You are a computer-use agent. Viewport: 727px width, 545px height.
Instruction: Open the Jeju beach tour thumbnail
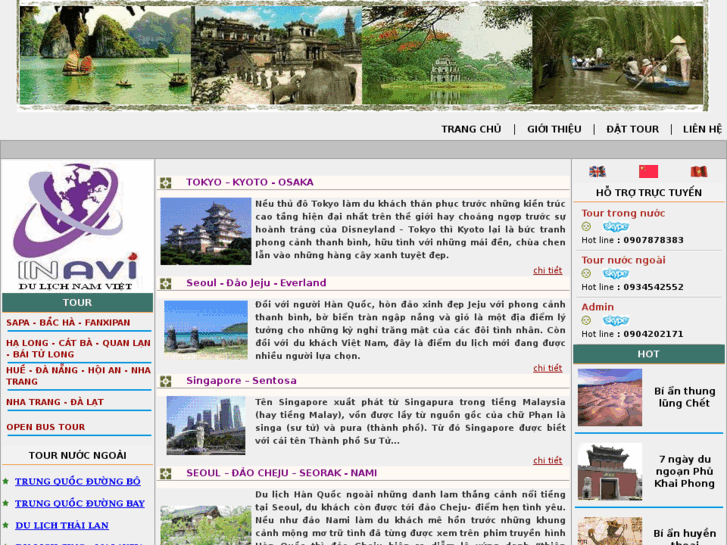(x=206, y=330)
